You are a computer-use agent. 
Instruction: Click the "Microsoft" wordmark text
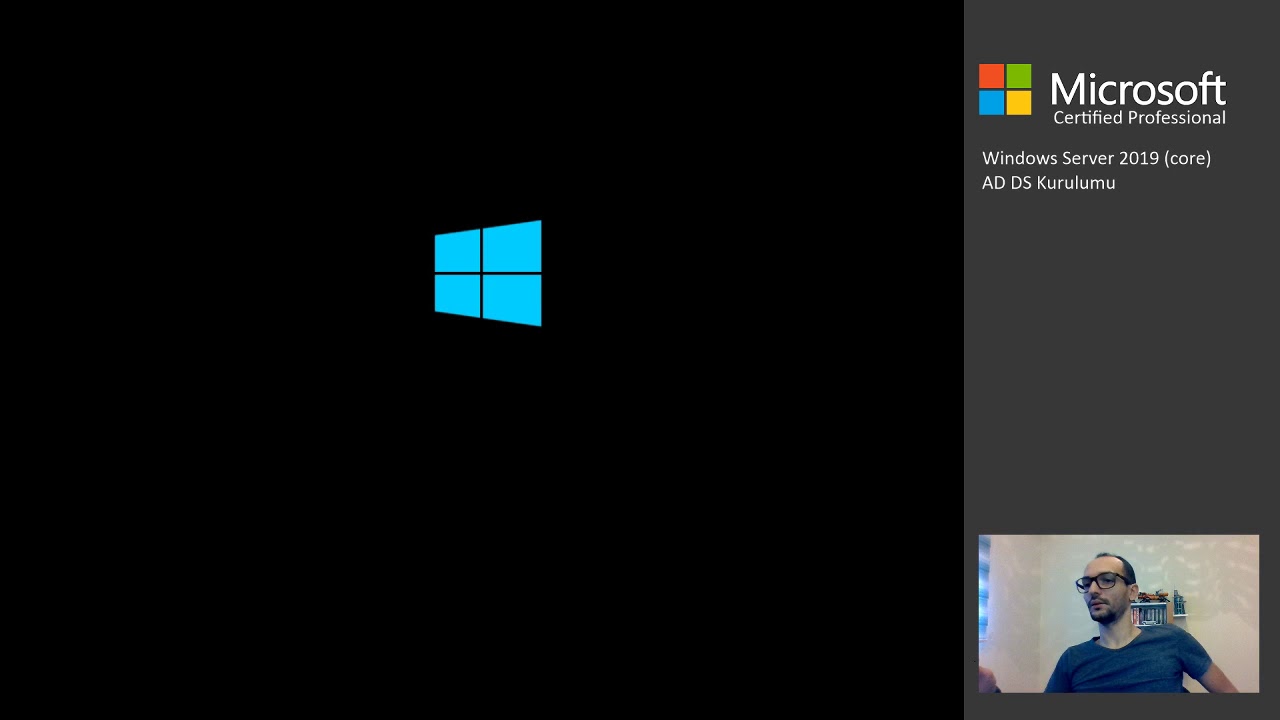point(1138,90)
